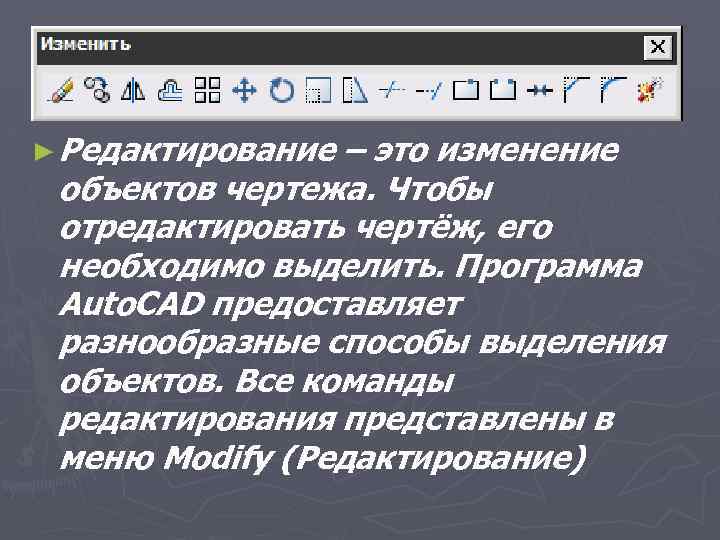Pick the Move tool with four arrows
The width and height of the screenshot is (720, 540).
click(x=244, y=90)
